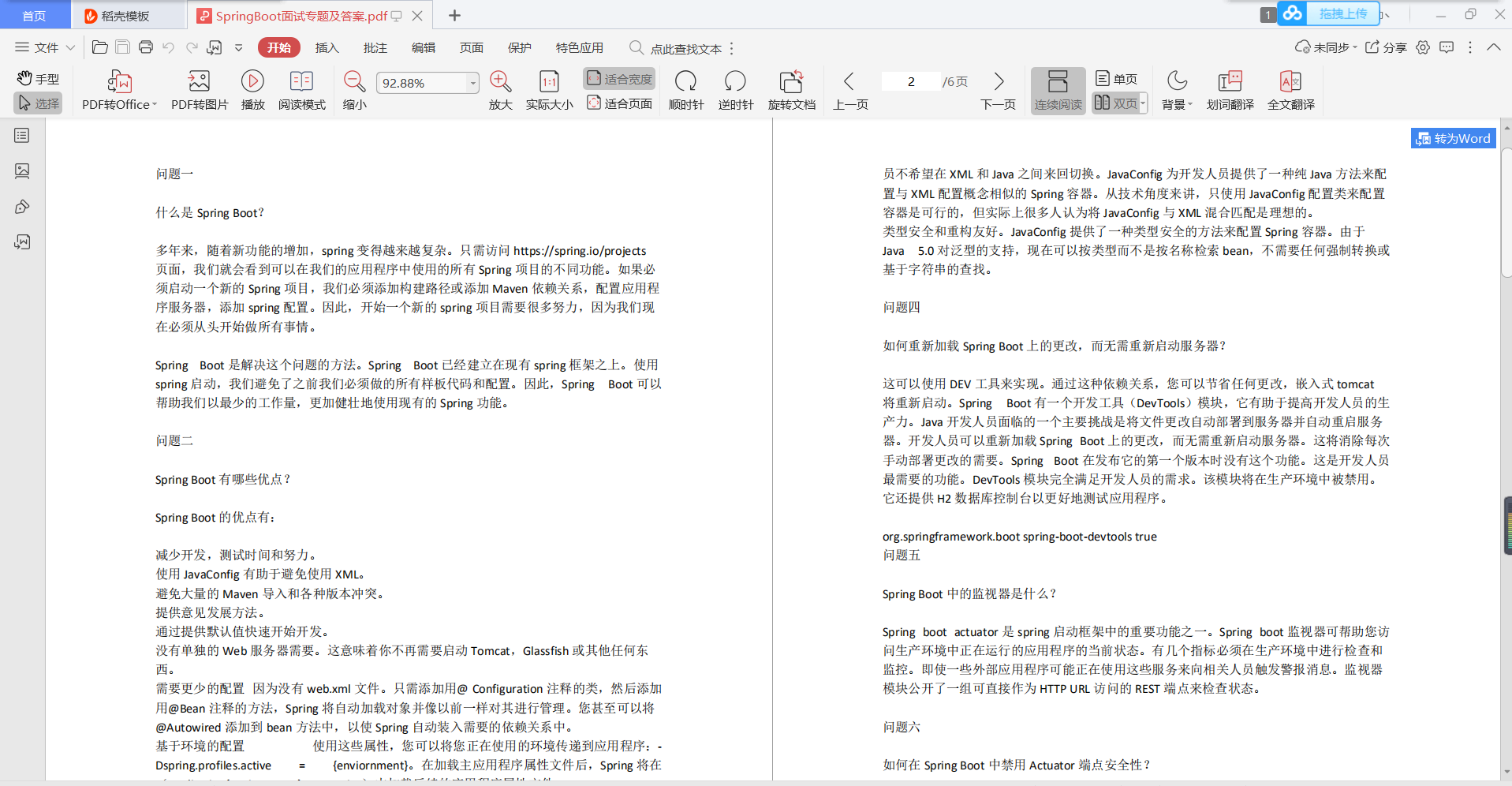Open zoom percentage dropdown 92.88%
This screenshot has width=1512, height=786.
473,83
